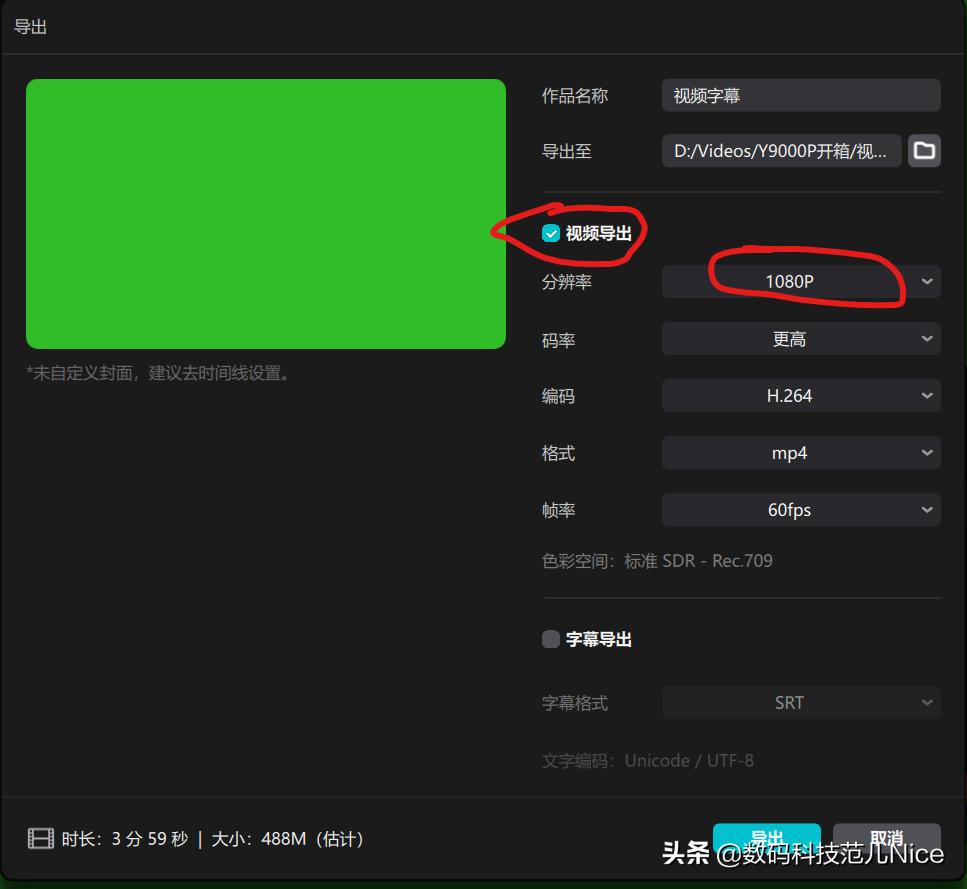Open the 分辨率 resolution dropdown showing 1080P
Image resolution: width=967 pixels, height=889 pixels.
pos(800,281)
